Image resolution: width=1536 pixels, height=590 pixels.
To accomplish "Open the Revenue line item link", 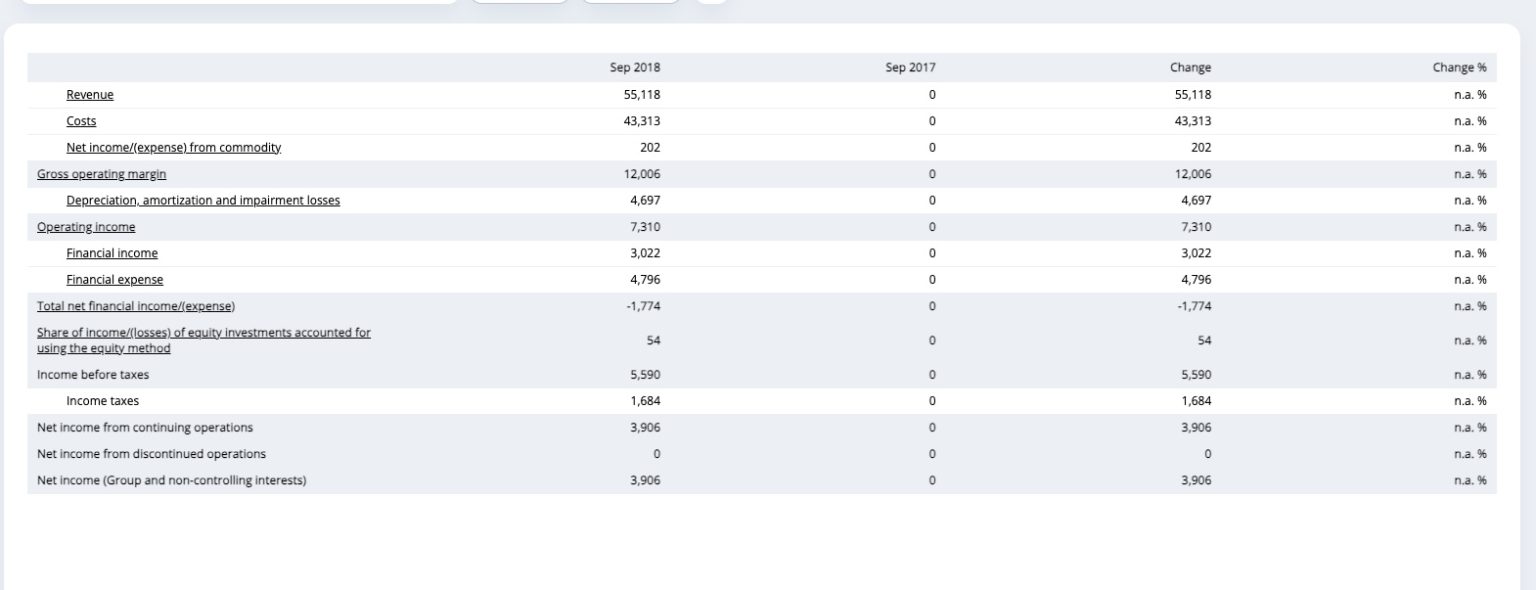I will 90,95.
